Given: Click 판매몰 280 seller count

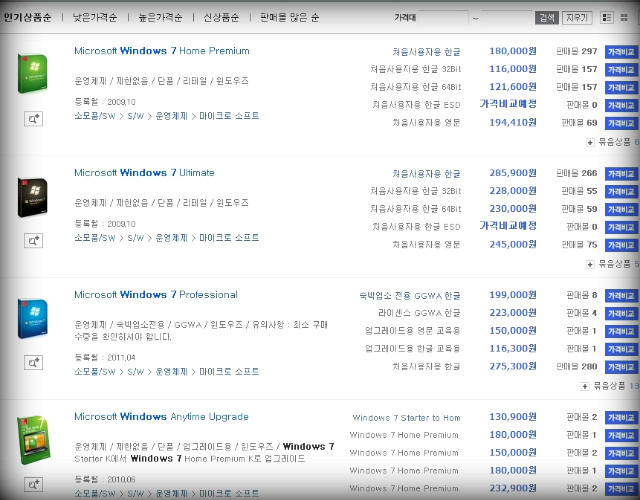Looking at the screenshot, I should (x=577, y=367).
